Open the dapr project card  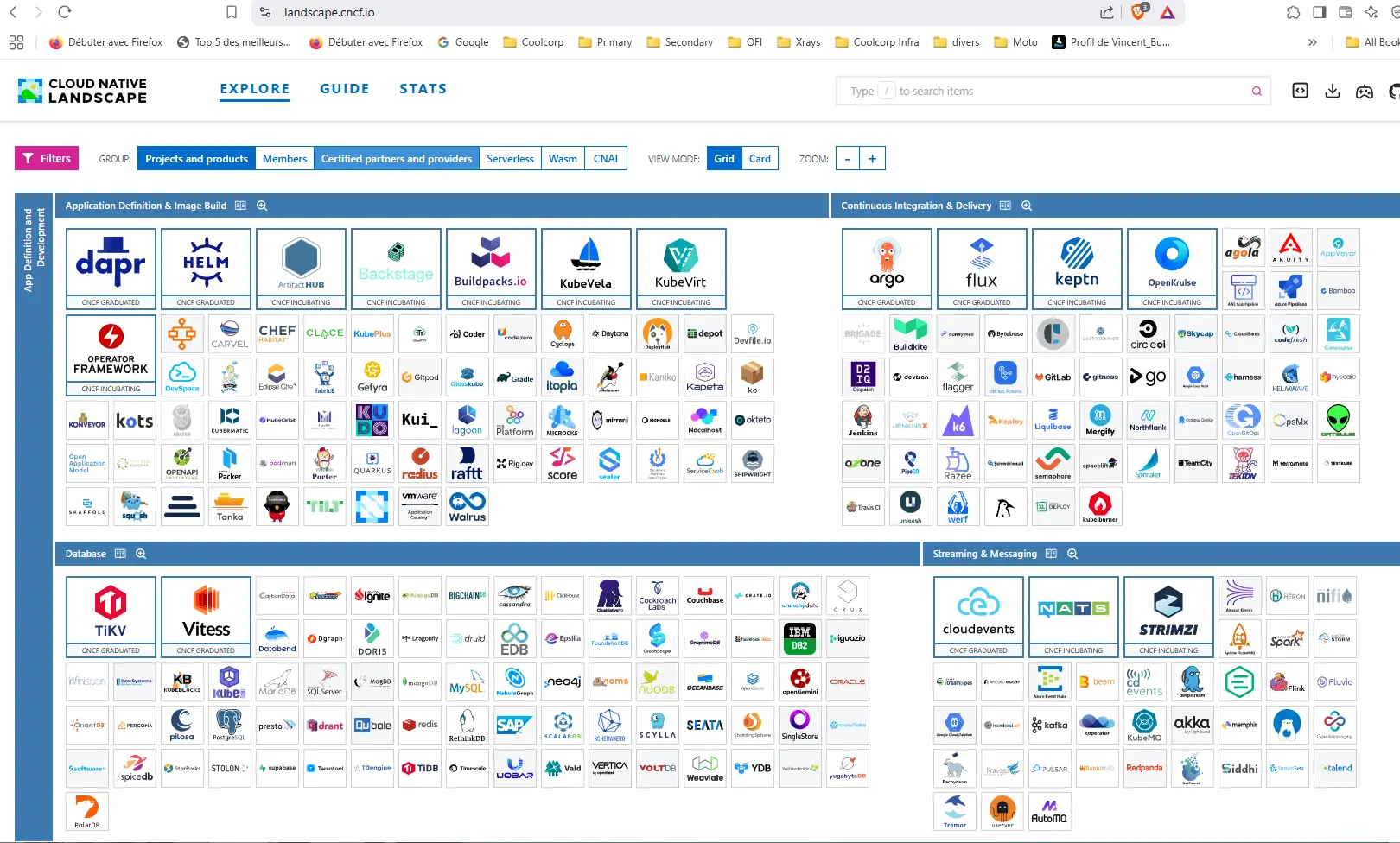(111, 269)
